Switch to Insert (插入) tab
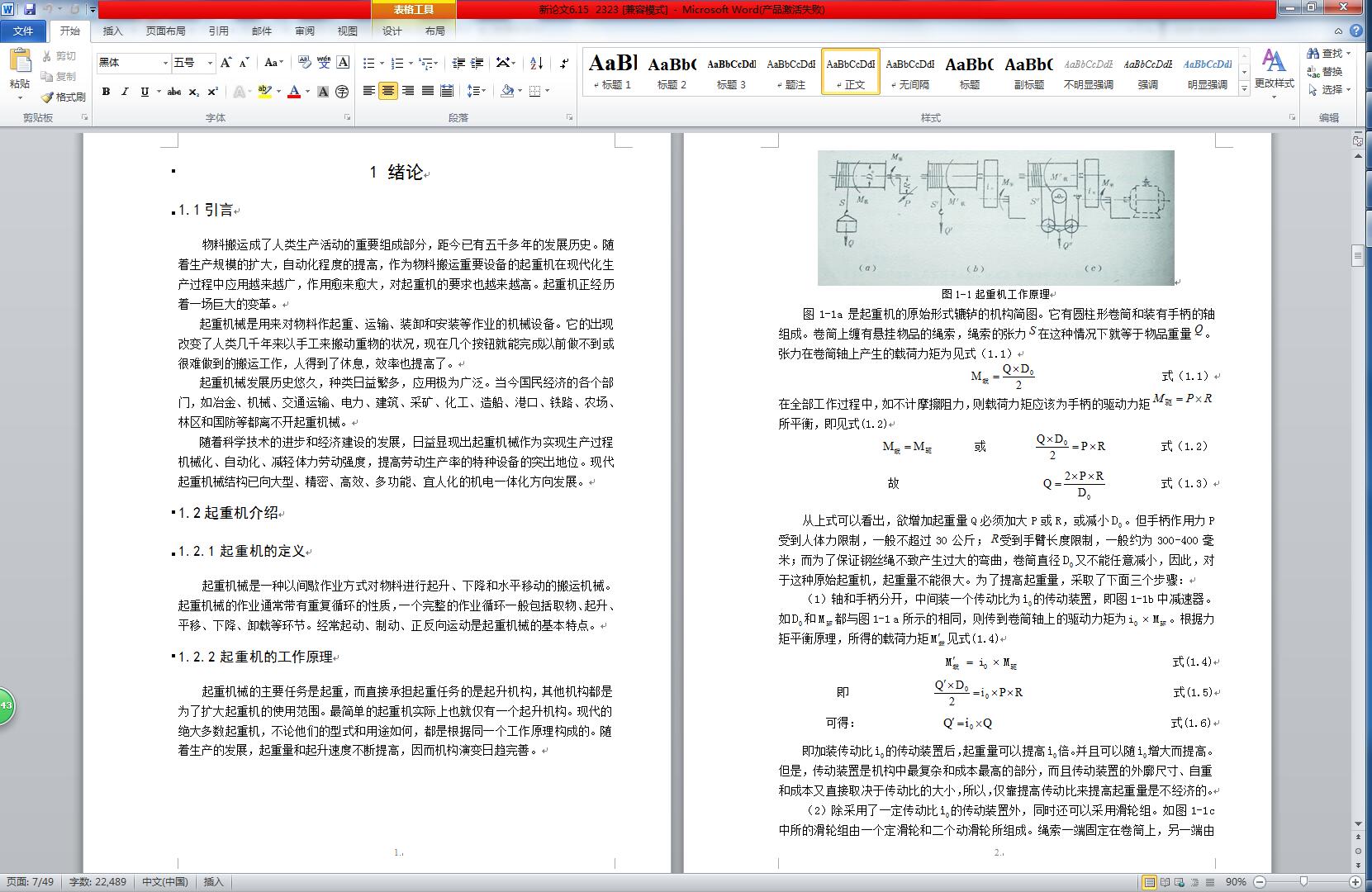Viewport: 1372px width, 892px height. (x=112, y=31)
